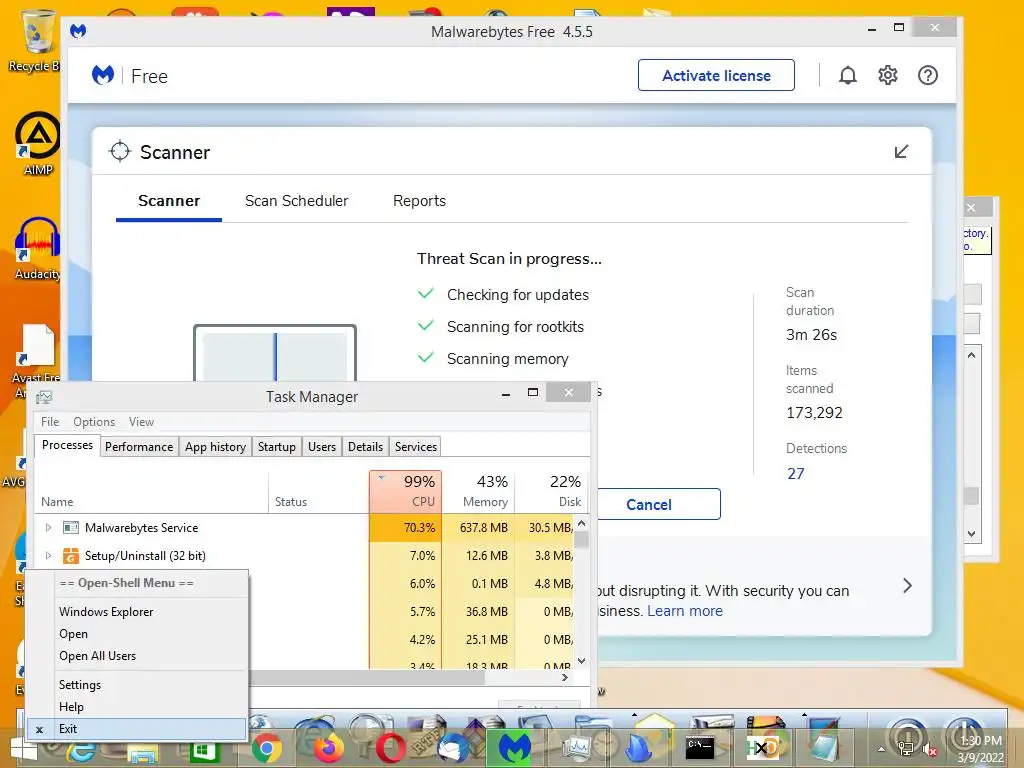Open the Malwarebytes help question mark
The width and height of the screenshot is (1024, 768).
tap(927, 76)
